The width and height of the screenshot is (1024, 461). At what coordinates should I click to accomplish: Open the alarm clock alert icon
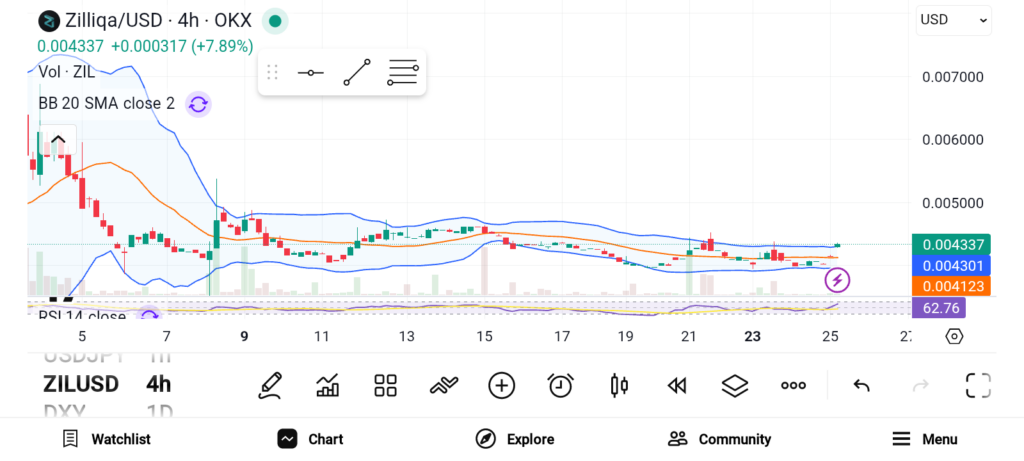(560, 385)
